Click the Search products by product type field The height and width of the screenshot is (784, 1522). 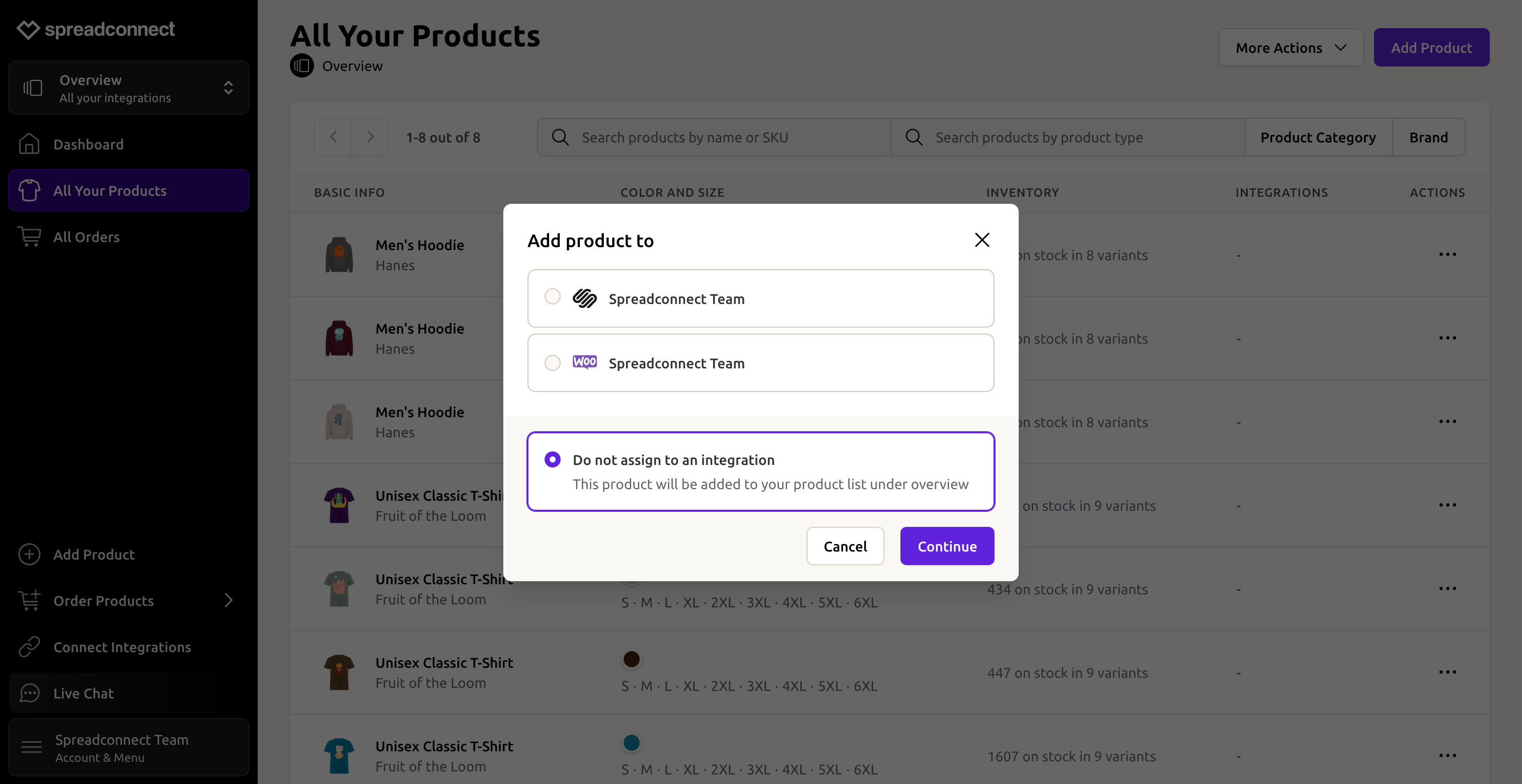point(1068,137)
